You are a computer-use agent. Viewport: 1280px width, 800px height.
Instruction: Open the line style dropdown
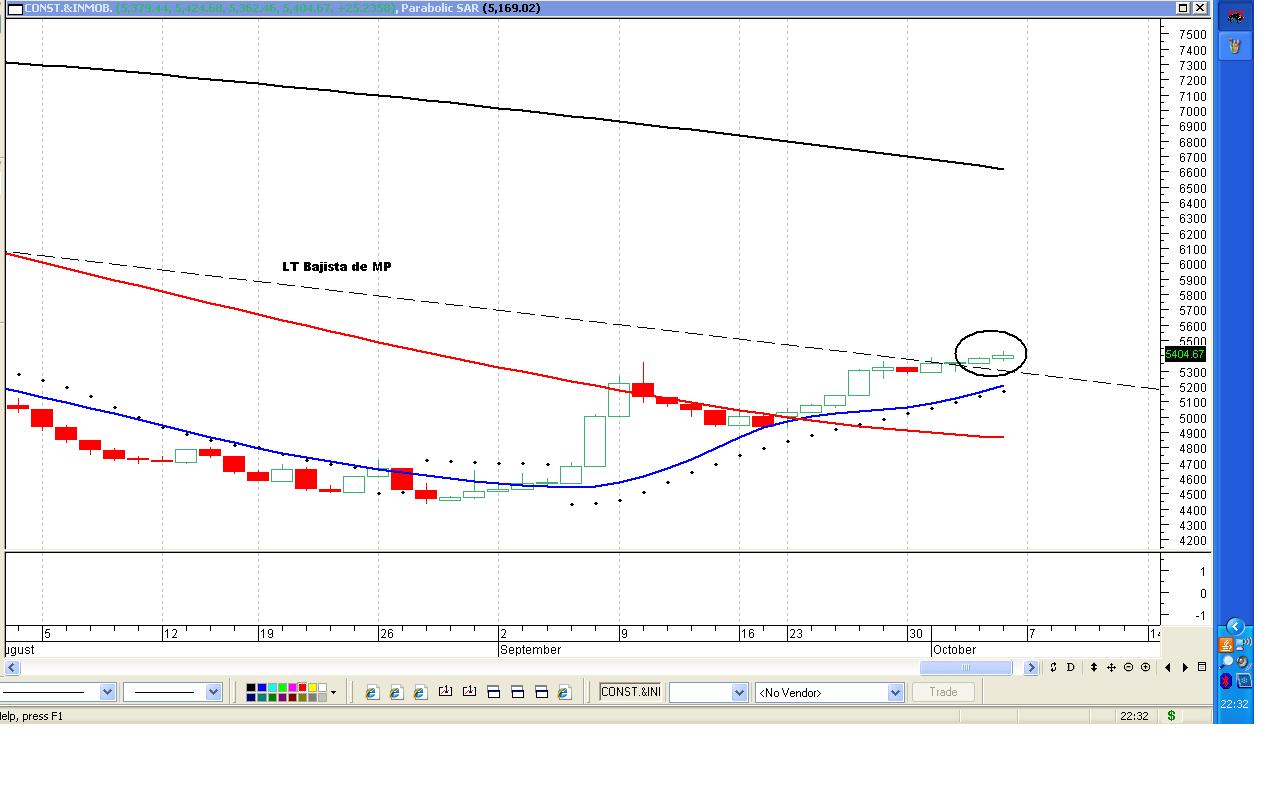pyautogui.click(x=107, y=692)
